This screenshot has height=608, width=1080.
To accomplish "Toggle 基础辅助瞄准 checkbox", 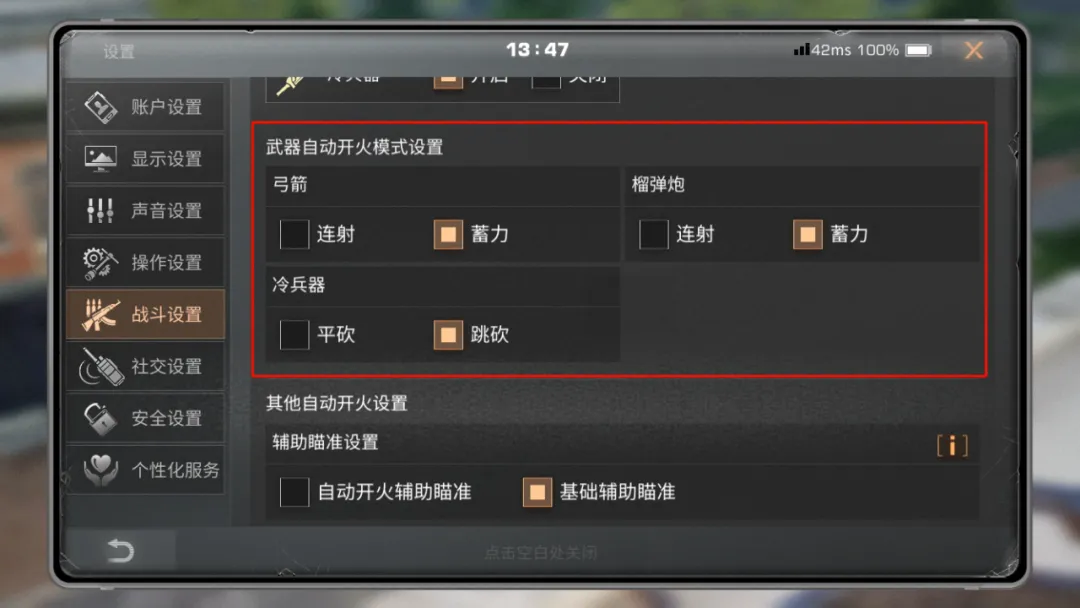I will [537, 492].
